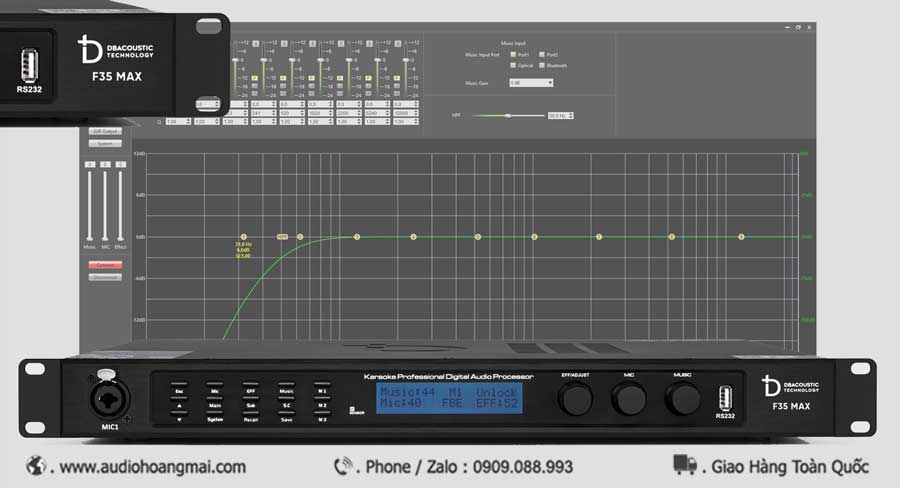Click the 1000 frequency stepper field
The width and height of the screenshot is (900, 488).
pos(320,113)
